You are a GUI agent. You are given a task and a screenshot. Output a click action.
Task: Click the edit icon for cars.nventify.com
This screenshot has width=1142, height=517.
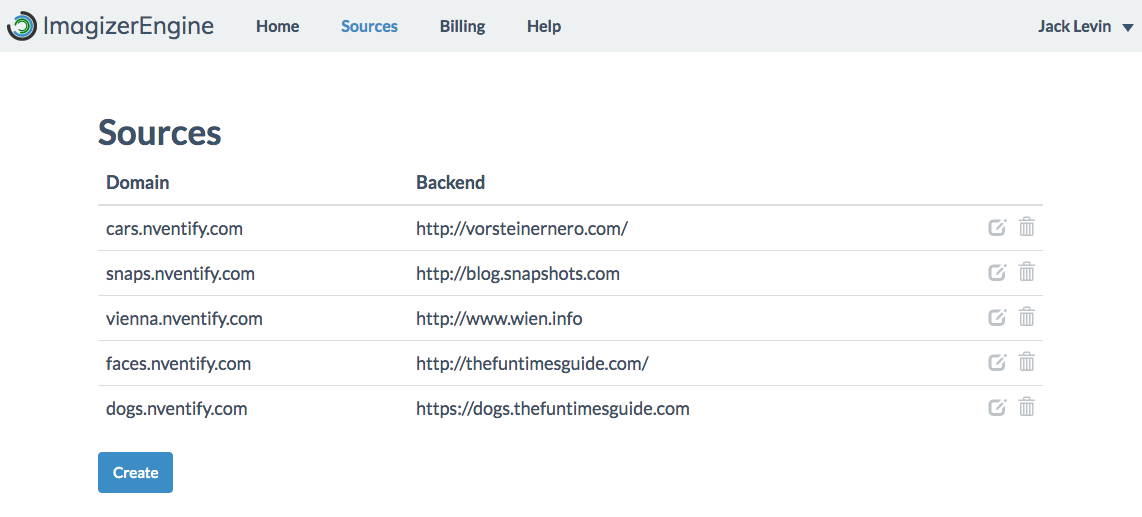(996, 227)
